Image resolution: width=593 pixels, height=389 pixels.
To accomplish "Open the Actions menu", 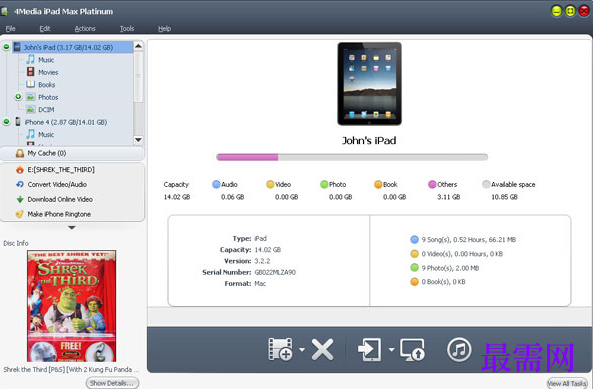I will pos(85,28).
